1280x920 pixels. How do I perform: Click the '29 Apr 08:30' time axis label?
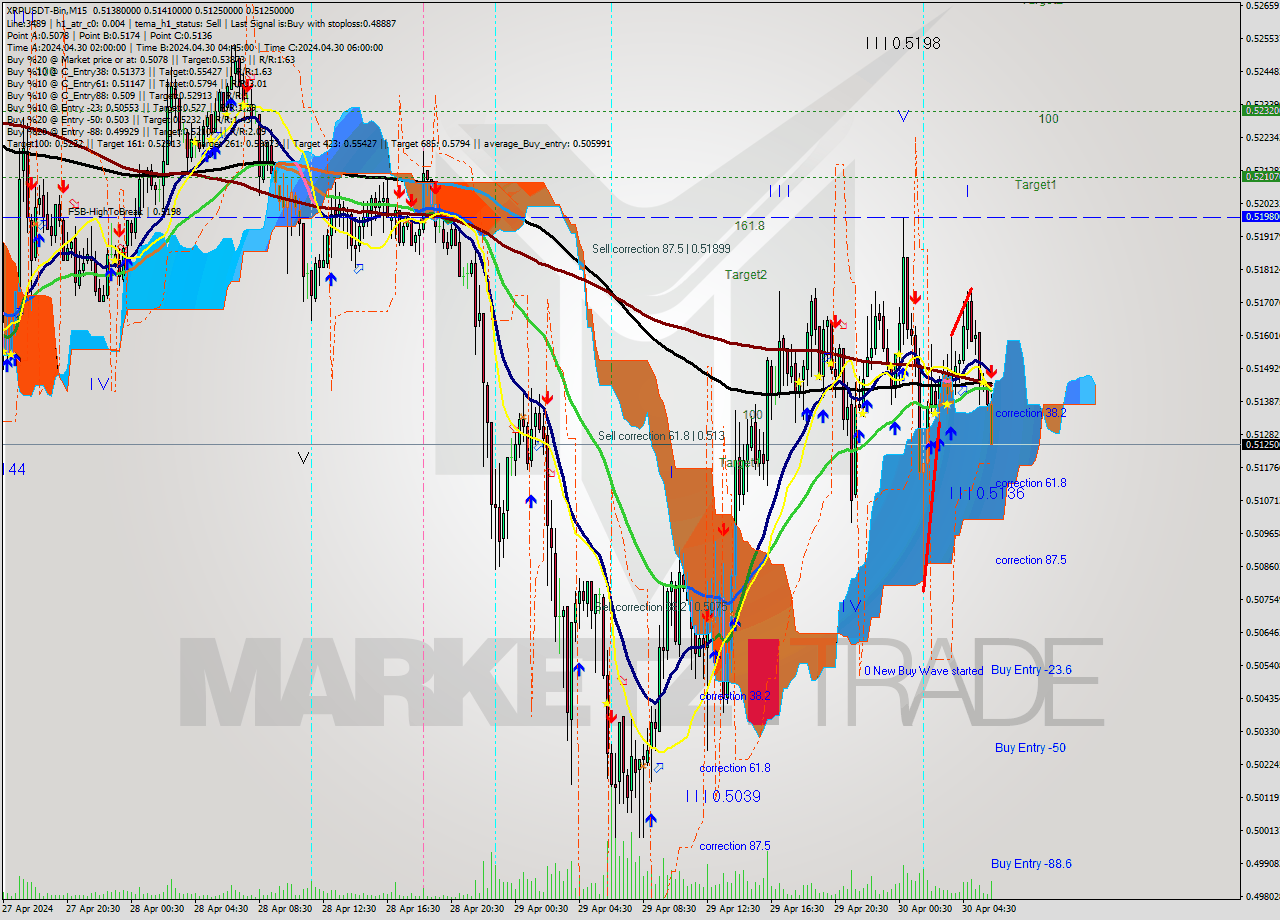670,909
